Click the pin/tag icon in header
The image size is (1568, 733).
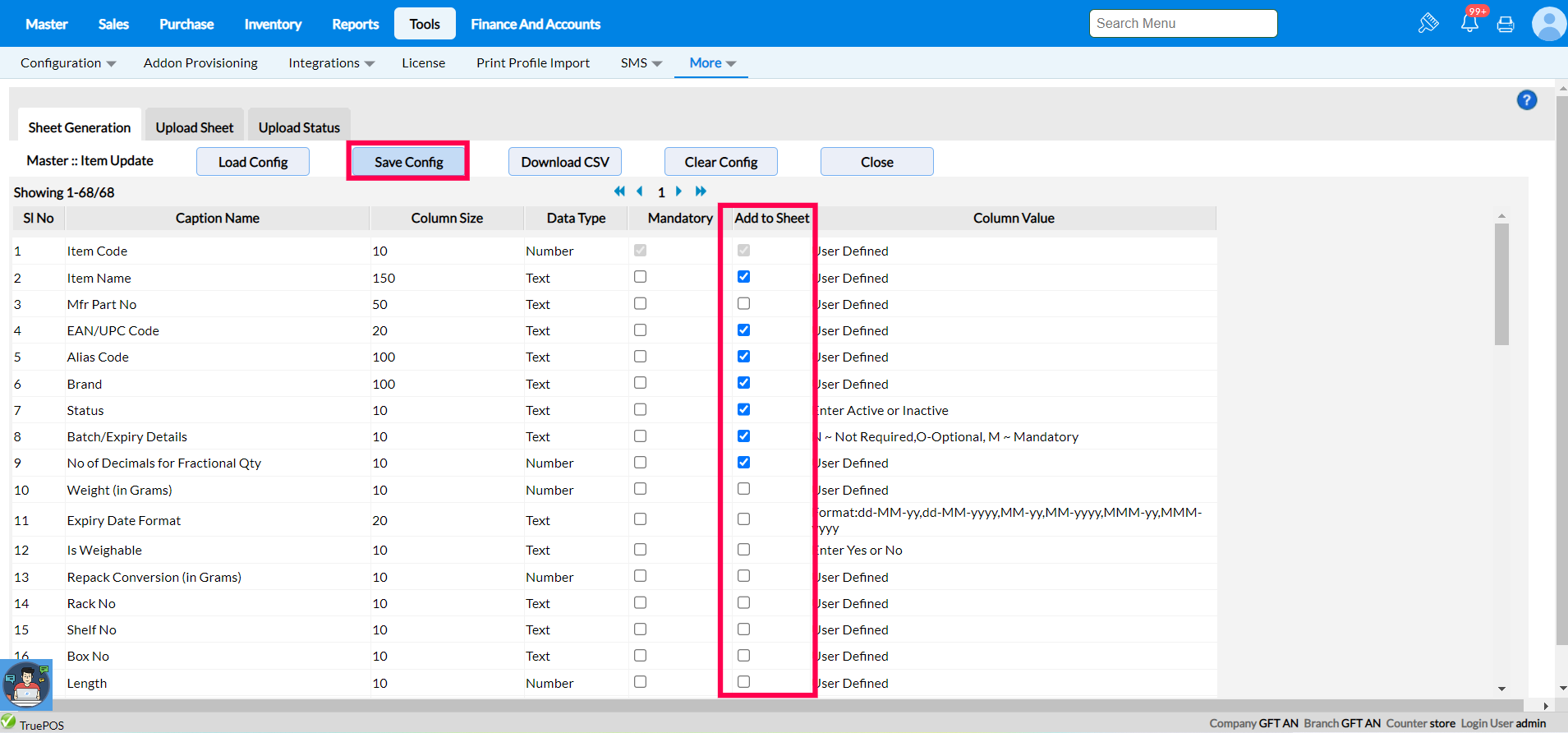[x=1428, y=23]
